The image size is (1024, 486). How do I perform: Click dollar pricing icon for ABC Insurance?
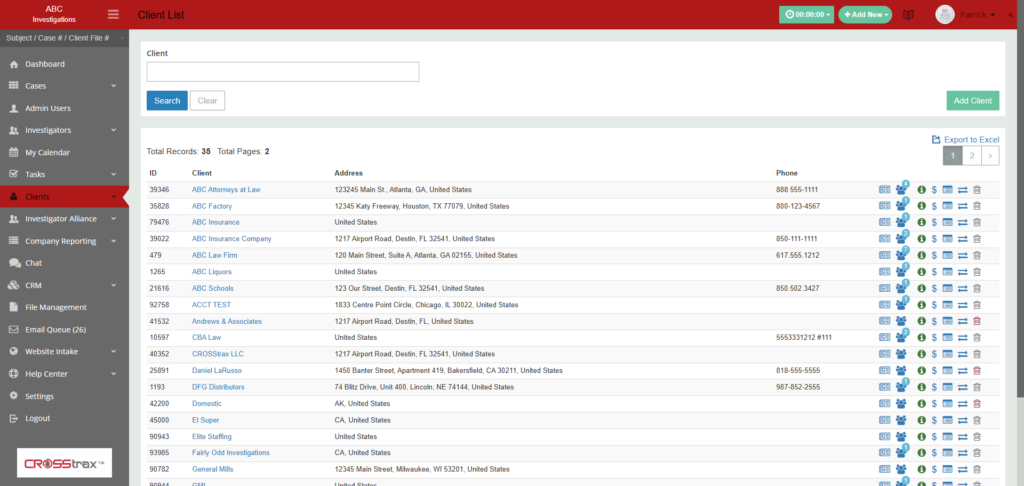point(935,222)
